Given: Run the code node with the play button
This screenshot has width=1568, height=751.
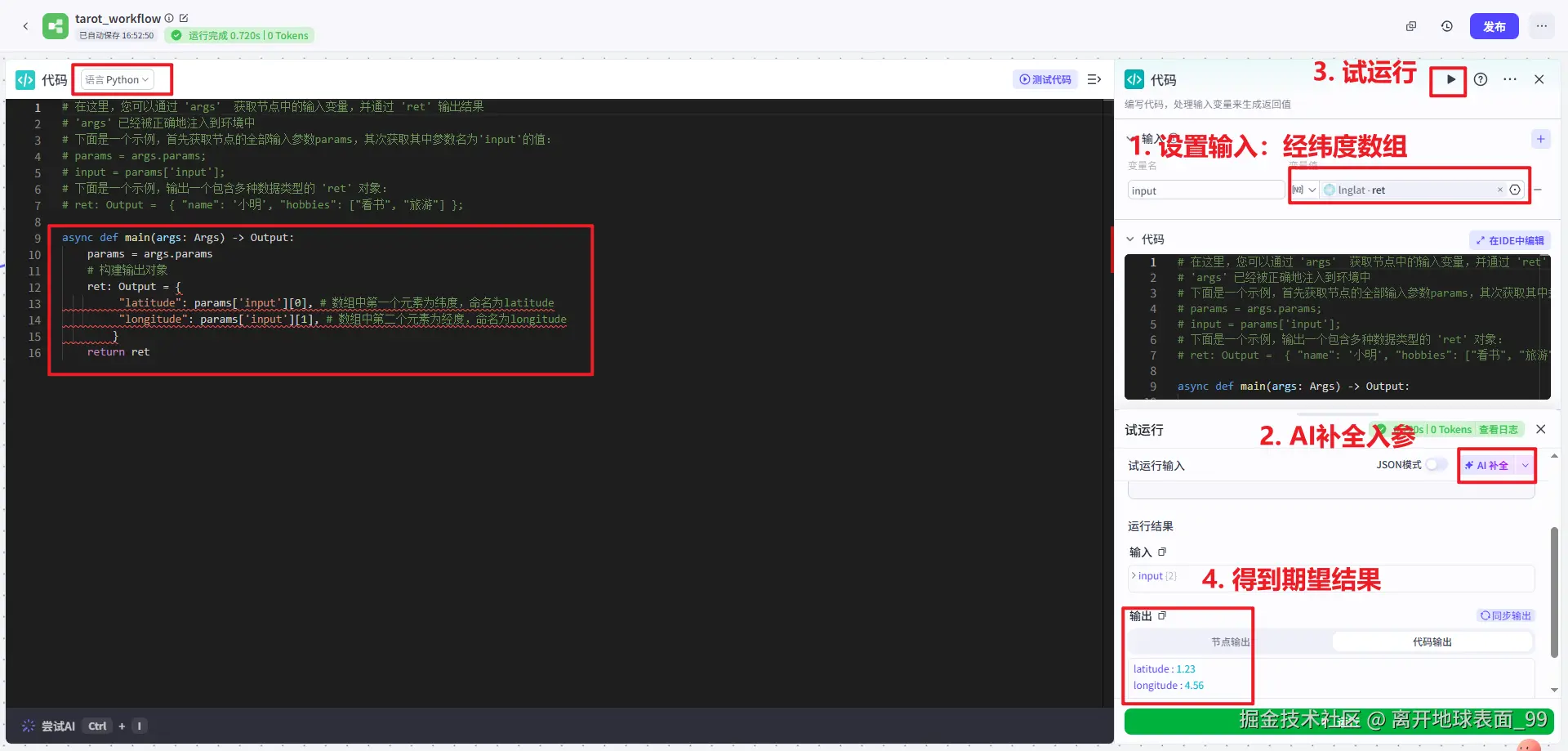Looking at the screenshot, I should click(x=1450, y=79).
